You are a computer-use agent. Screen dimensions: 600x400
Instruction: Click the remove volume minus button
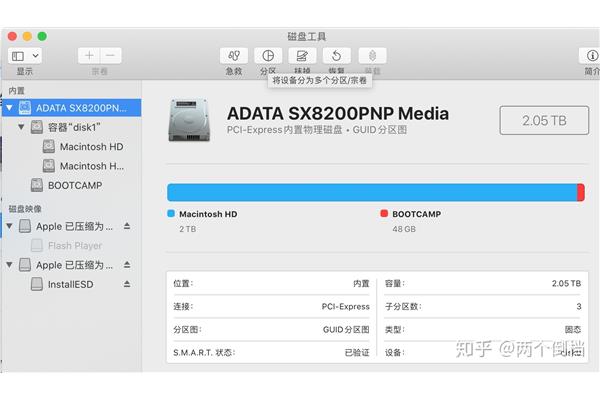[111, 56]
